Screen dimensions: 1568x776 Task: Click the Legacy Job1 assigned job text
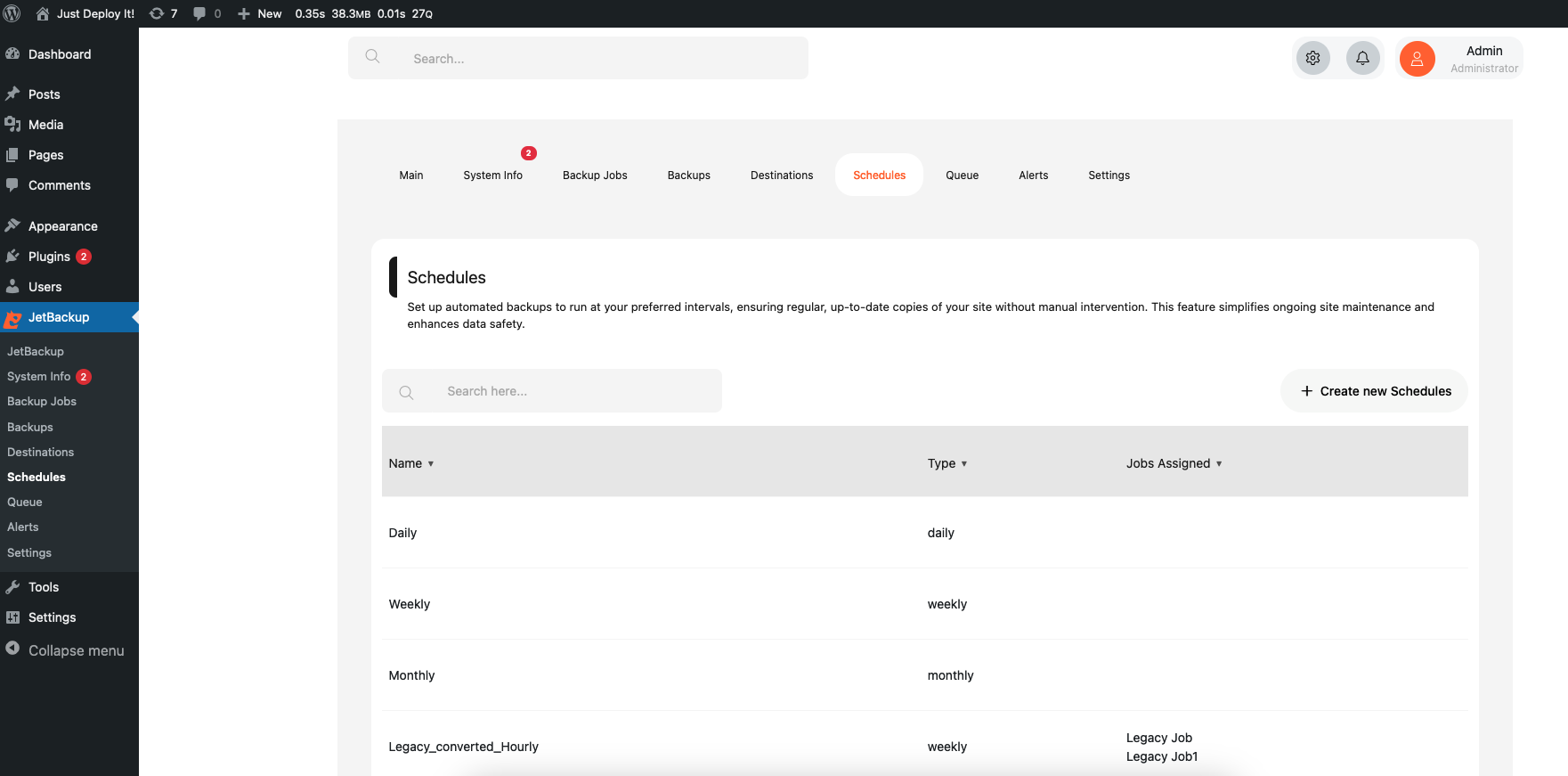click(x=1162, y=756)
